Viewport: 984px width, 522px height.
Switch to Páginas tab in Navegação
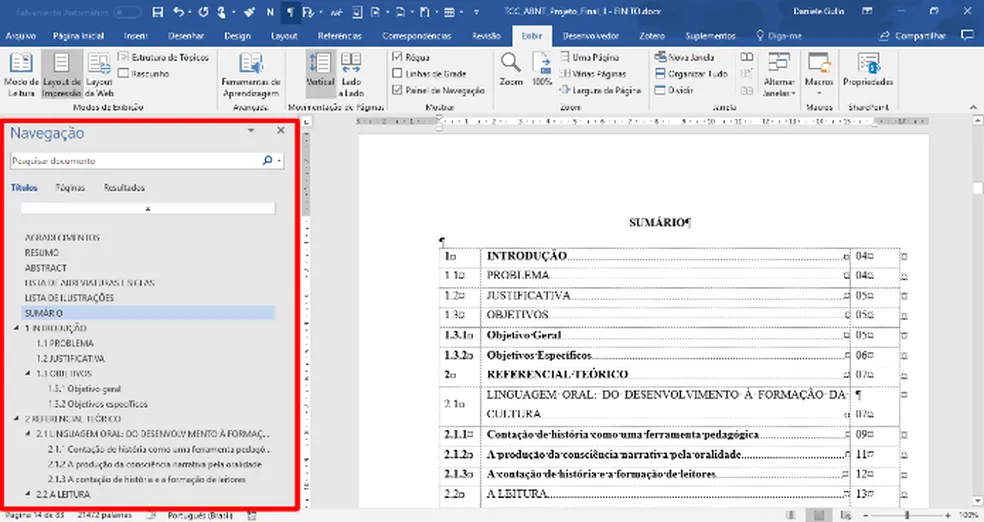point(70,188)
